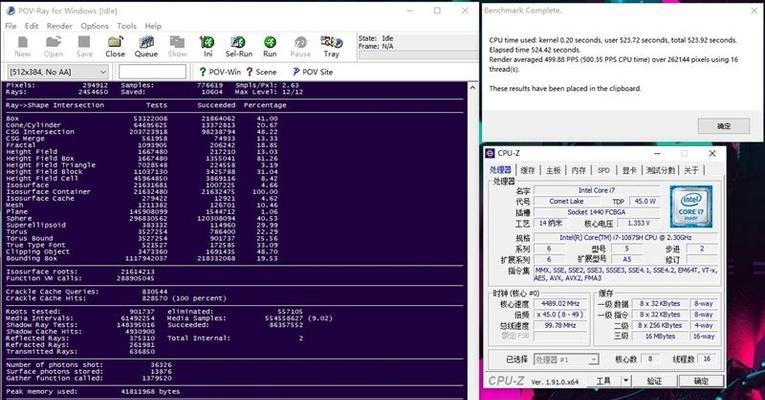Click the CPU-Z title bar app icon

[x=490, y=153]
